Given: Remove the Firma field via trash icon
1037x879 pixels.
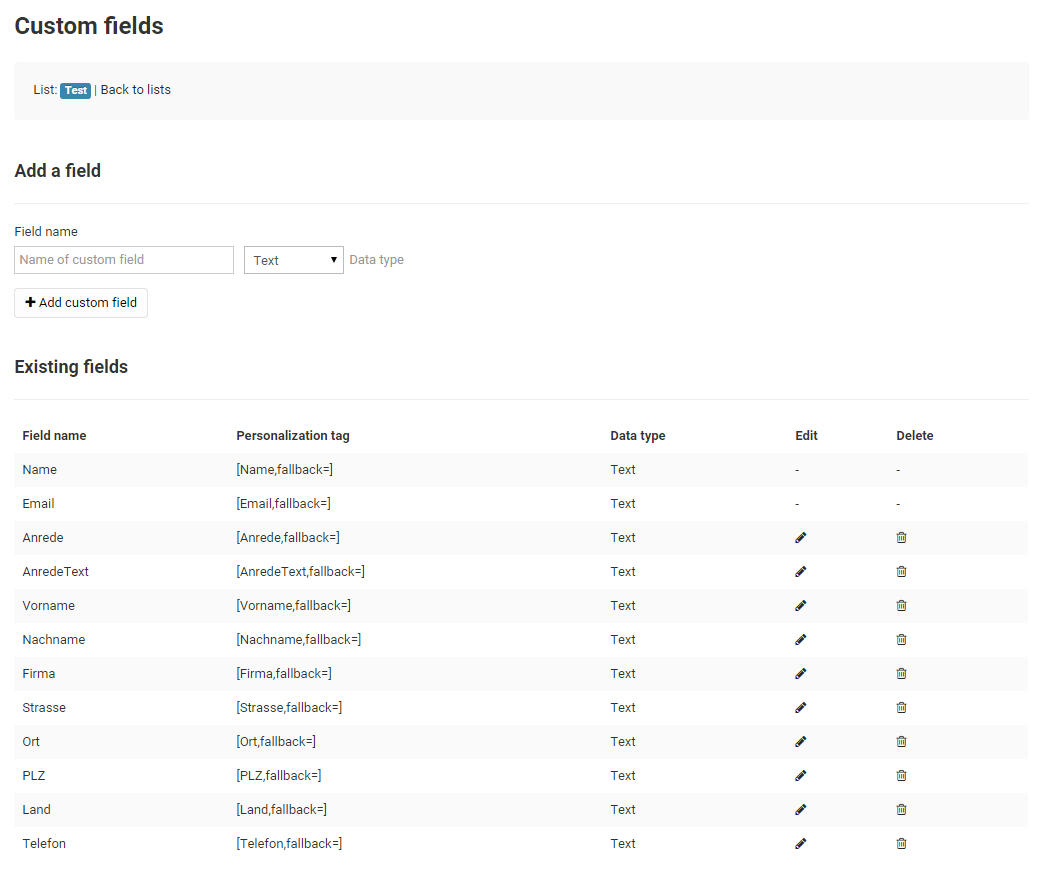Looking at the screenshot, I should pyautogui.click(x=901, y=674).
